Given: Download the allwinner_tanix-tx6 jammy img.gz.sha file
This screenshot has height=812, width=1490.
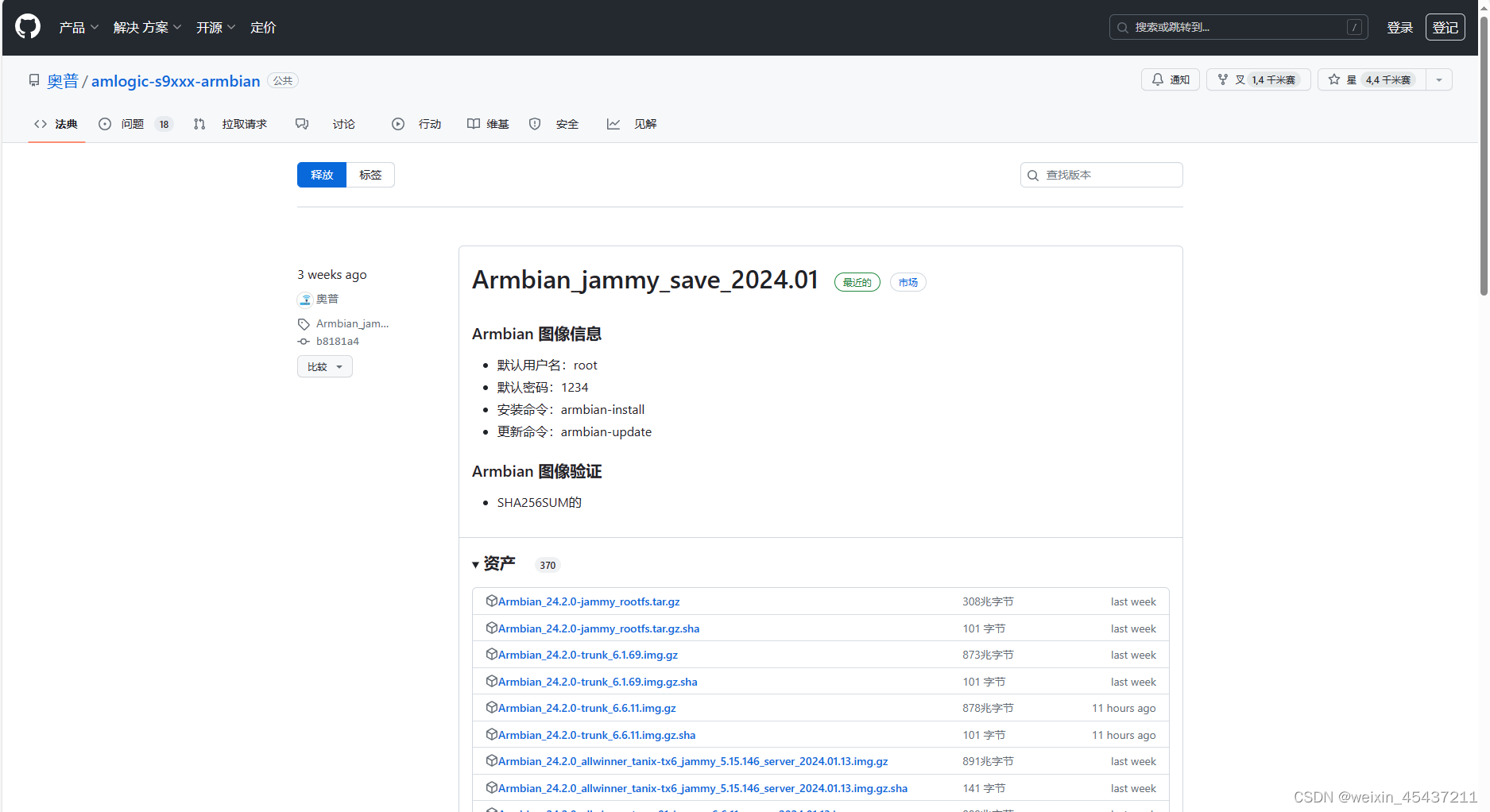Looking at the screenshot, I should (702, 788).
